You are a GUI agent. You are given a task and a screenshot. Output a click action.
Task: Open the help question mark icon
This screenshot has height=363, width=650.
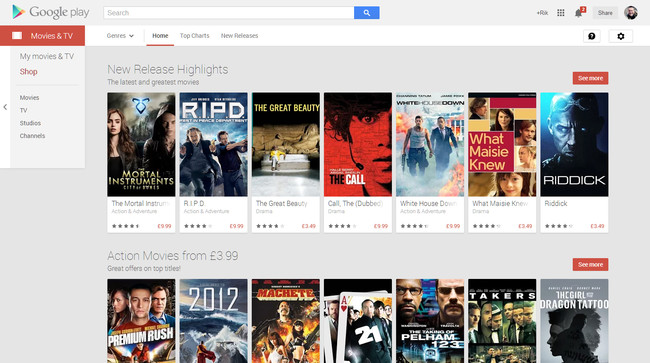click(592, 36)
